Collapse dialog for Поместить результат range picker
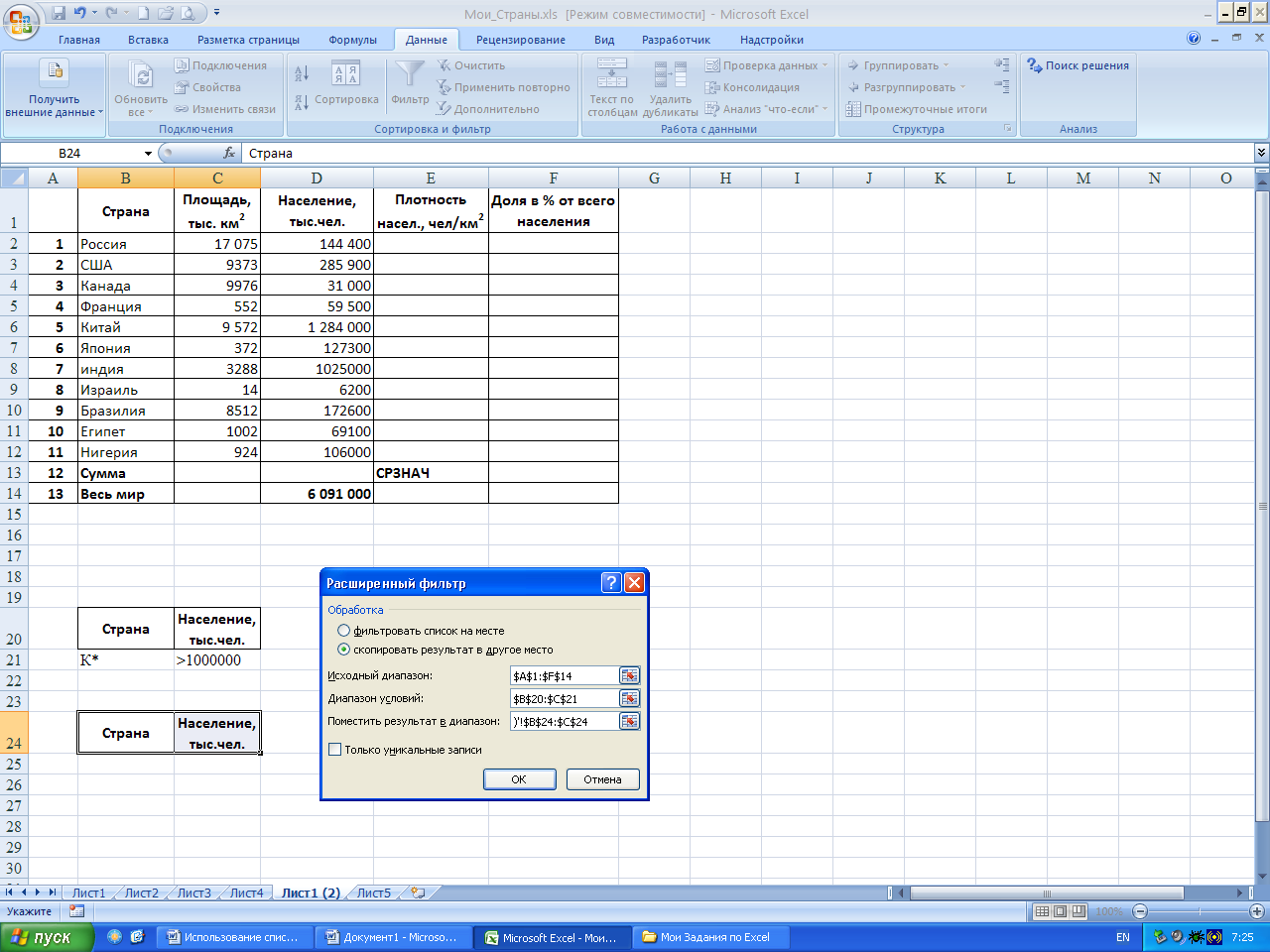This screenshot has height=952, width=1270. (629, 721)
